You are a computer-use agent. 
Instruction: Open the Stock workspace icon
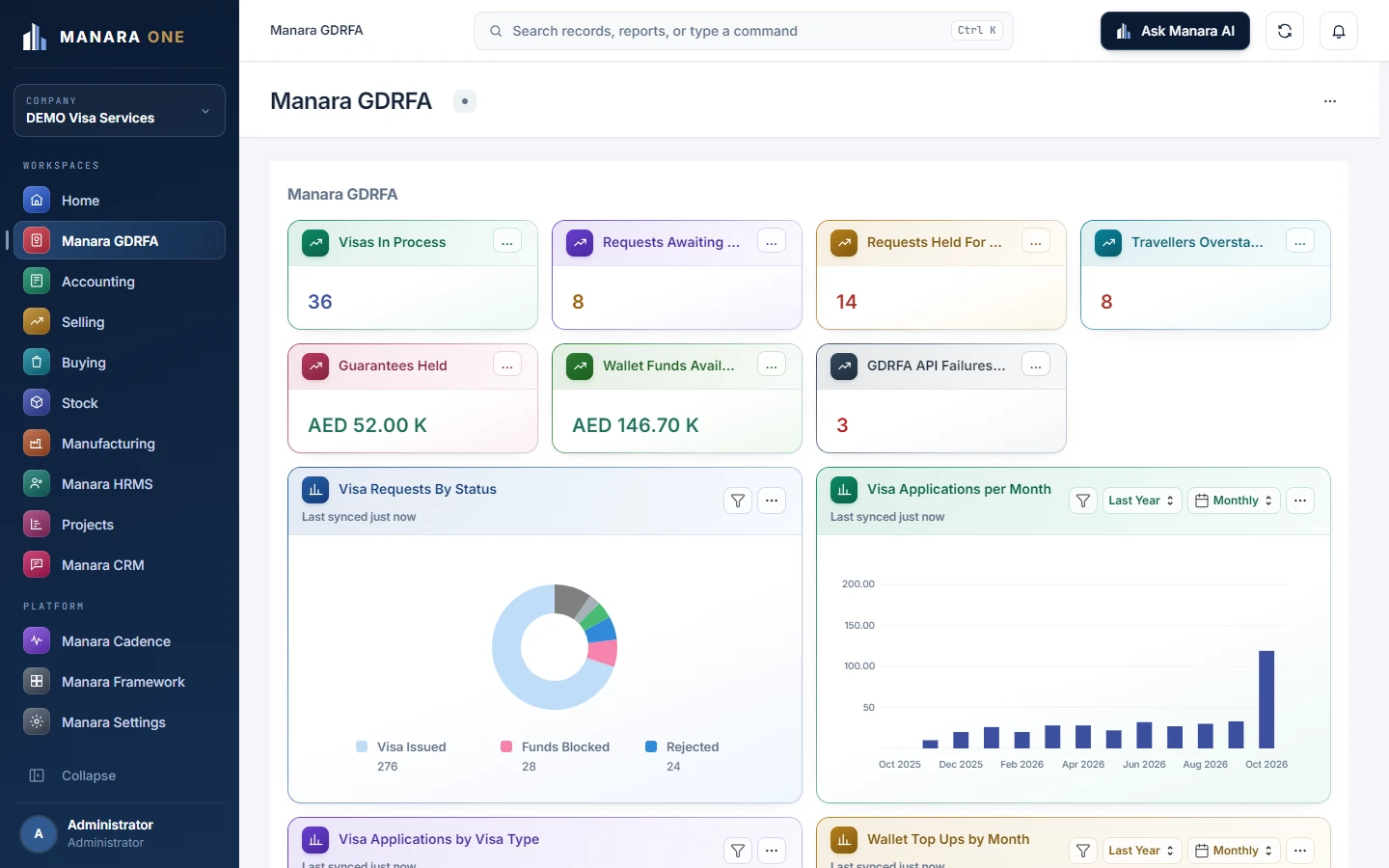[x=37, y=402]
